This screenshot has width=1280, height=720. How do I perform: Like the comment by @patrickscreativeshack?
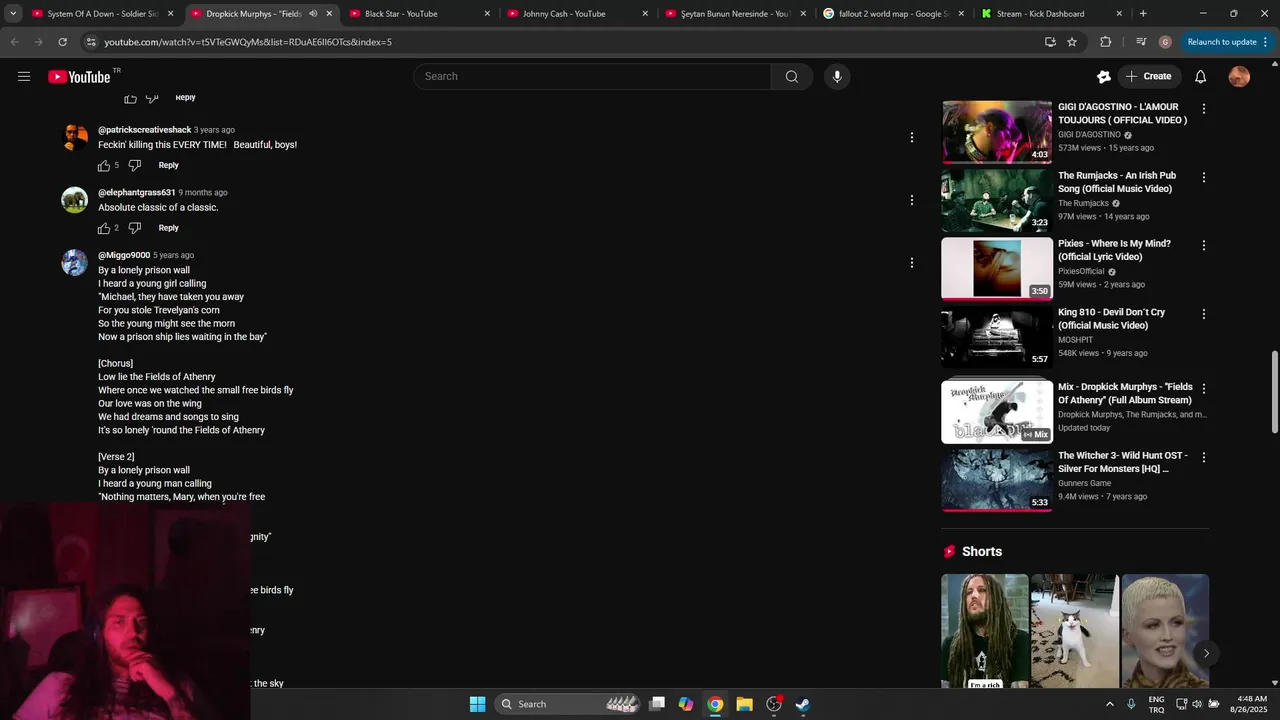104,165
